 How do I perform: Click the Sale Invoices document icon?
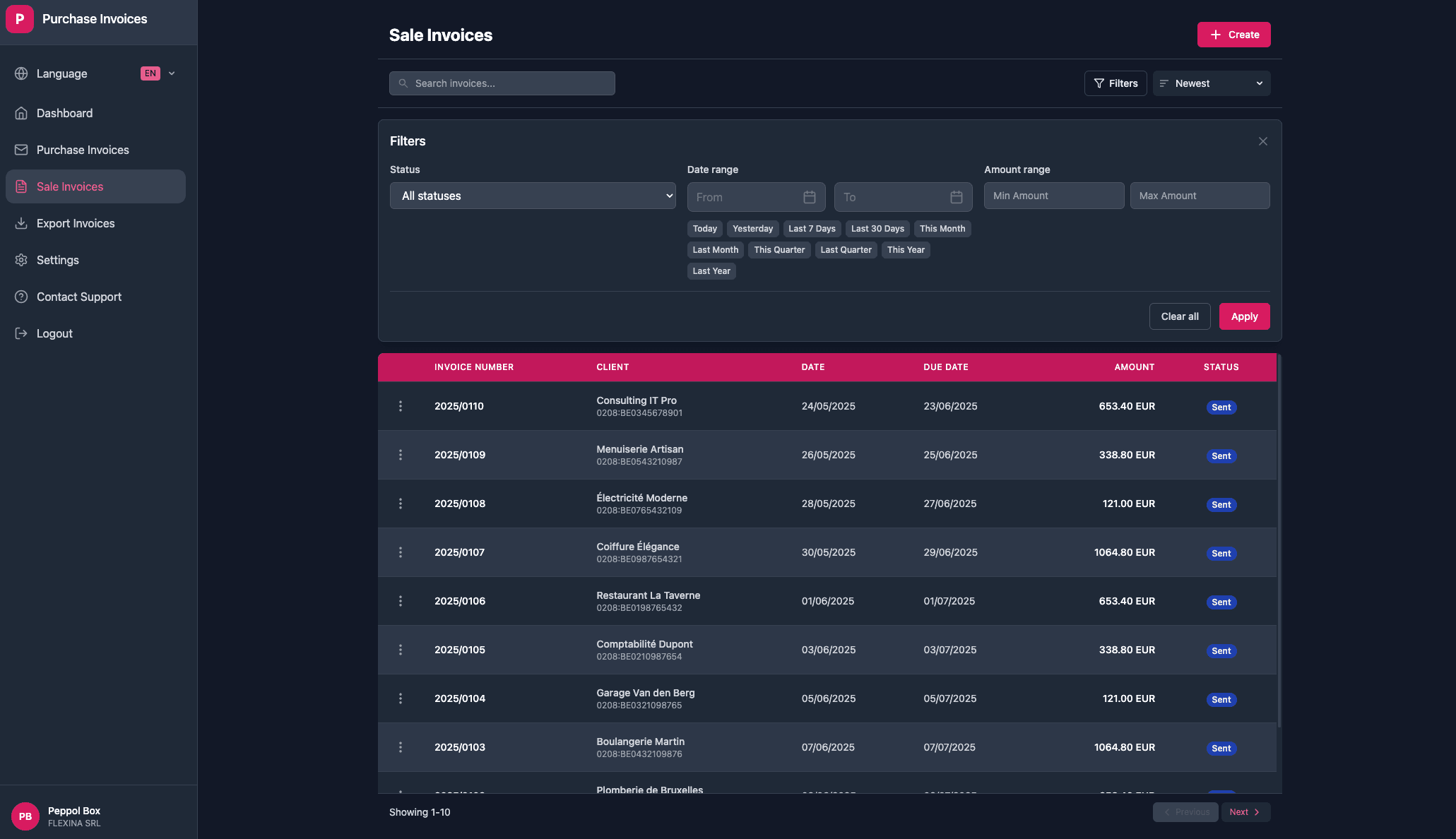pyautogui.click(x=21, y=186)
